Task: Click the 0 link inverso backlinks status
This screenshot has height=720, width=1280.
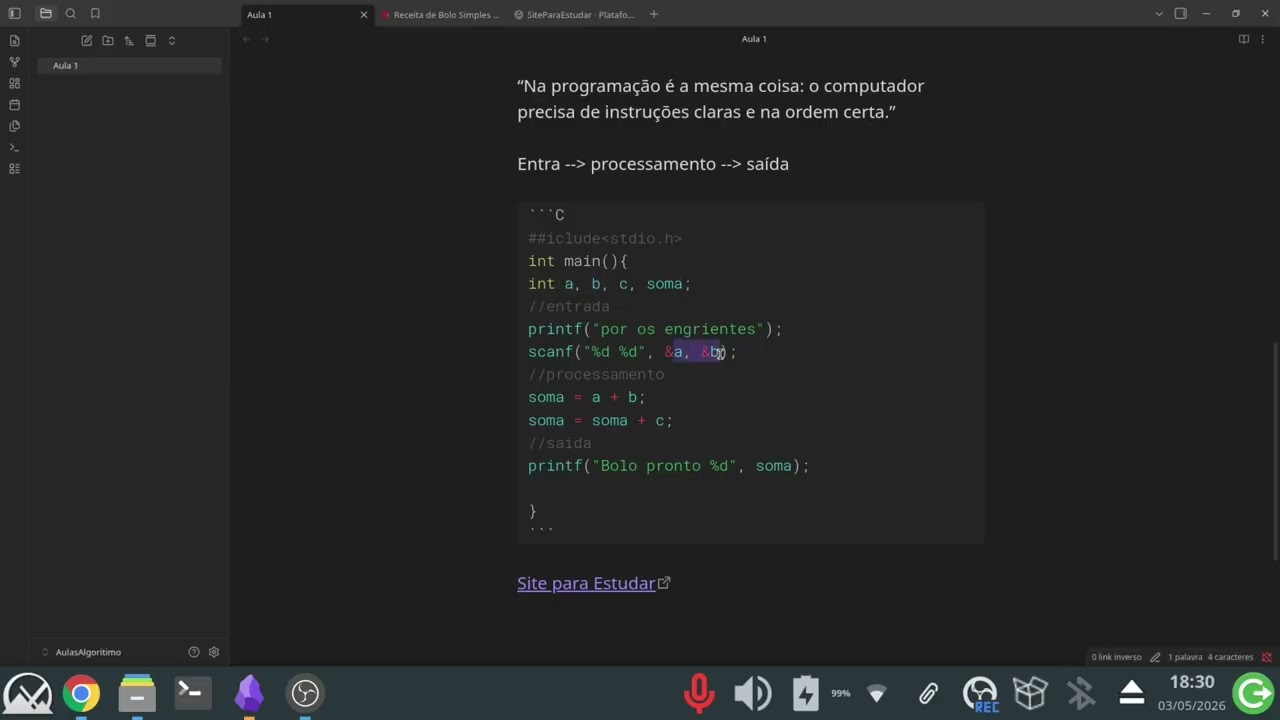Action: point(1116,657)
